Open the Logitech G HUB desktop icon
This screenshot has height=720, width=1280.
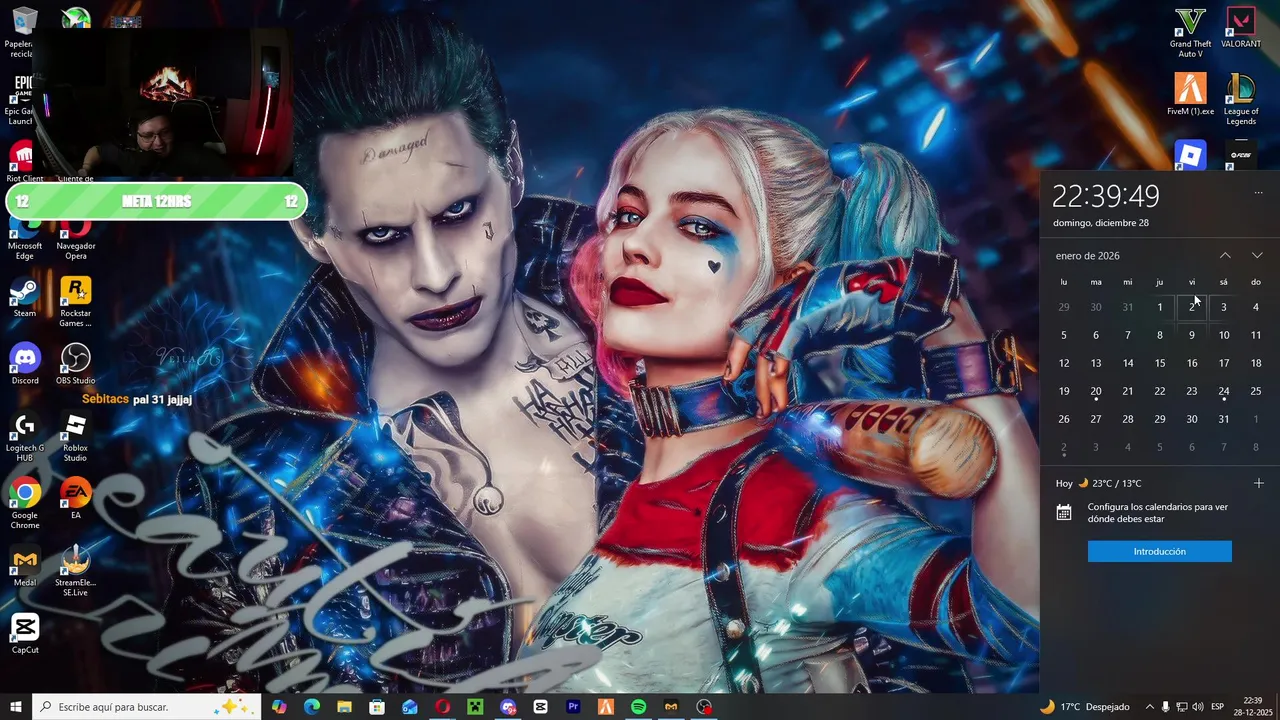click(x=25, y=436)
